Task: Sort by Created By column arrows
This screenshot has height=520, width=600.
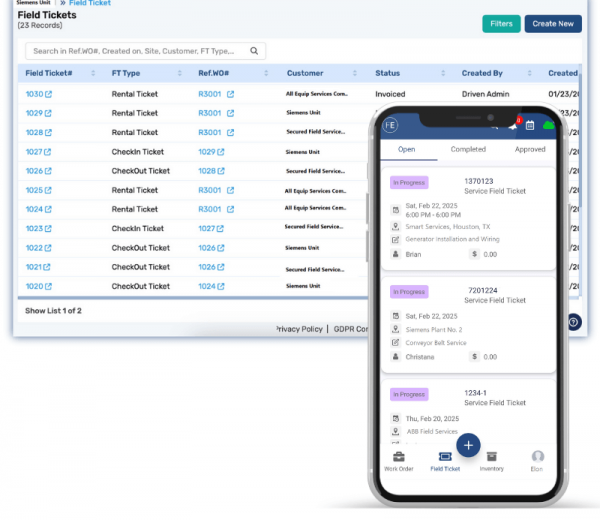Action: 530,73
